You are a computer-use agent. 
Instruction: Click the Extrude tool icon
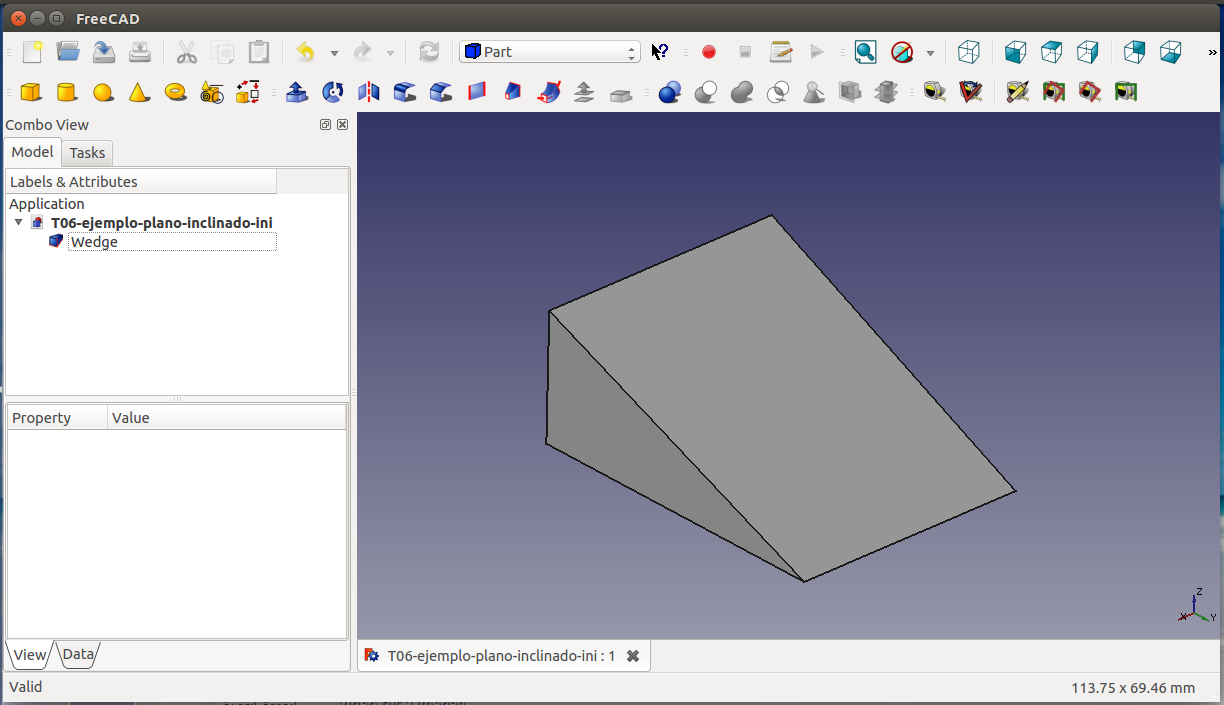[x=296, y=92]
